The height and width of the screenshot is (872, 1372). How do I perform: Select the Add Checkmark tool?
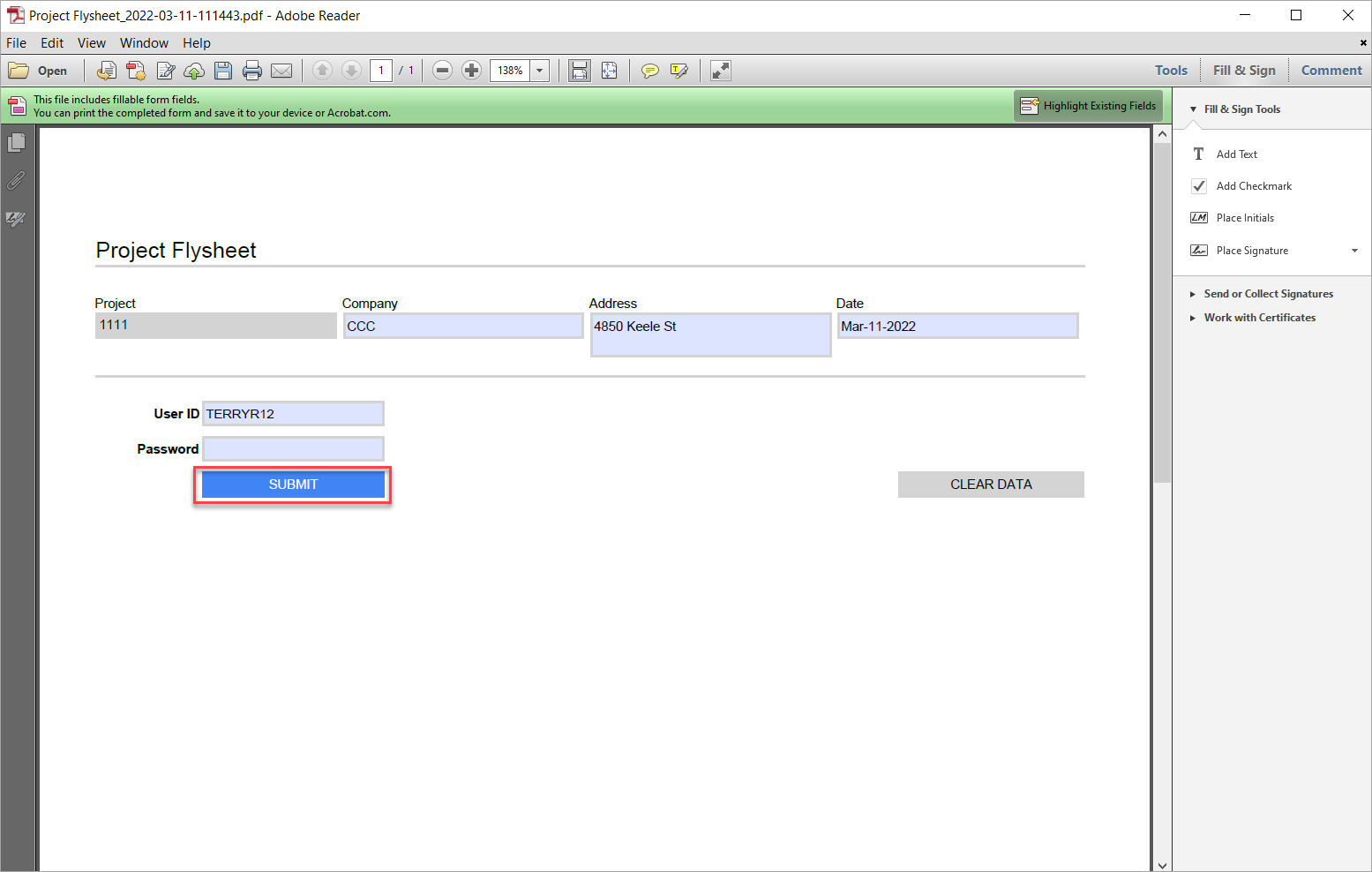coord(1253,186)
